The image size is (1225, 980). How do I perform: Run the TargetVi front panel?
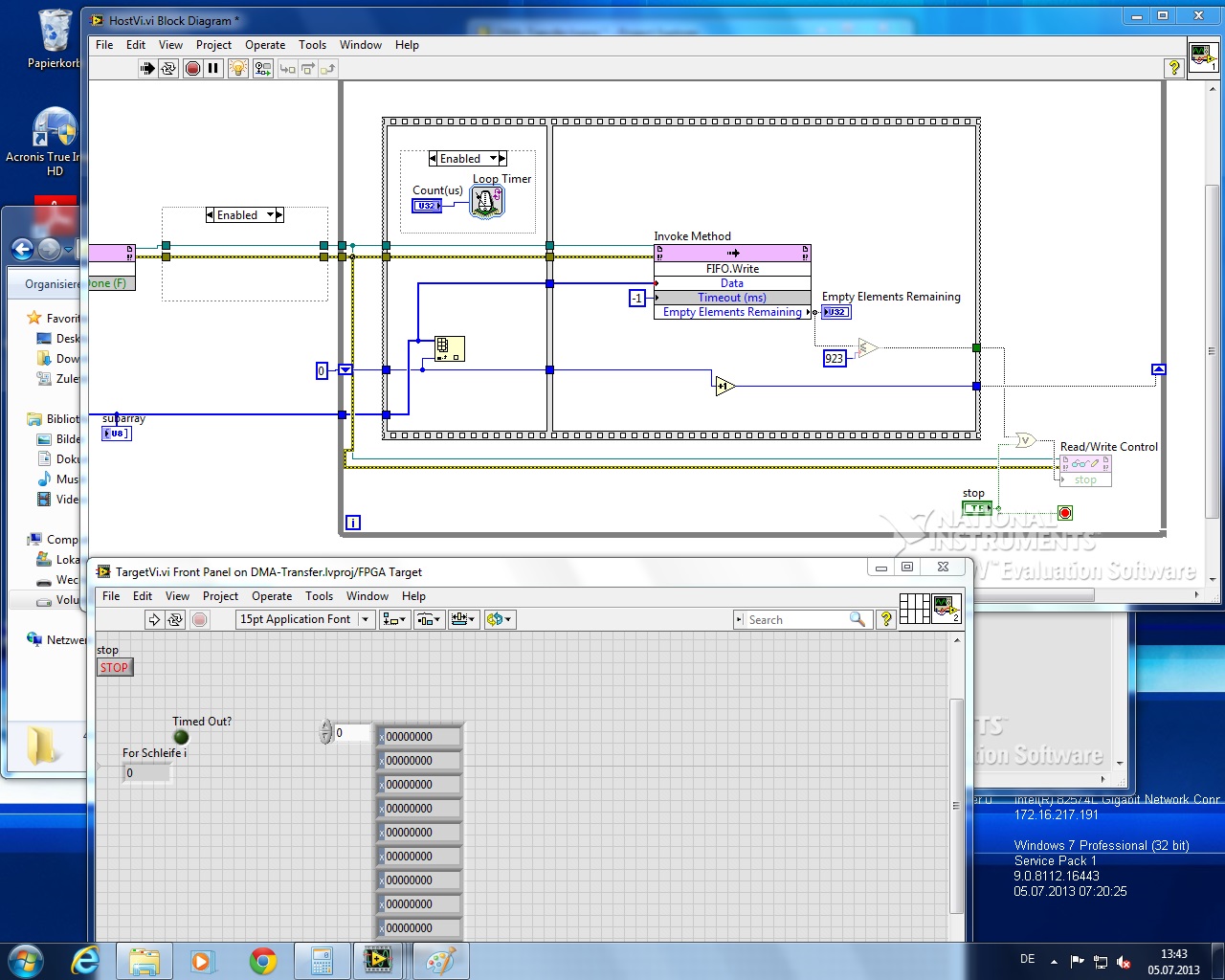(x=154, y=620)
